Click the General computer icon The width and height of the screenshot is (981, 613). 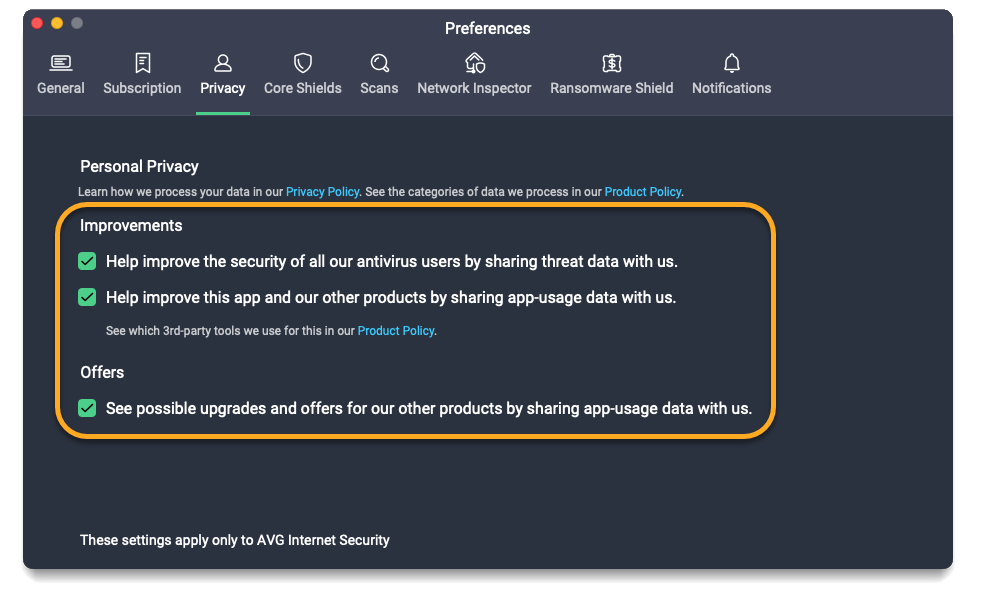tap(61, 64)
